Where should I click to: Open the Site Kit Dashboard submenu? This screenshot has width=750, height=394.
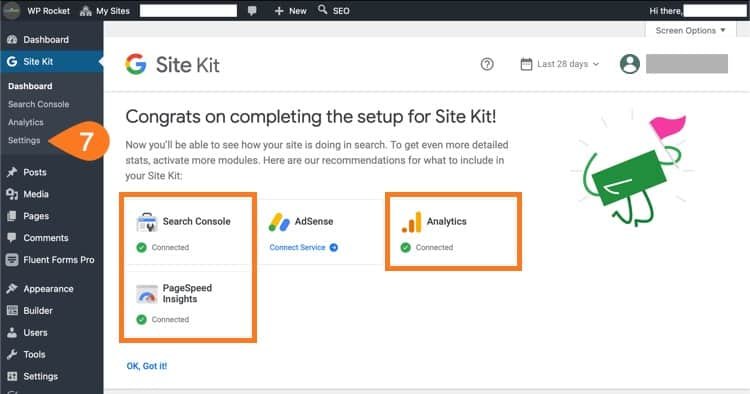point(30,86)
